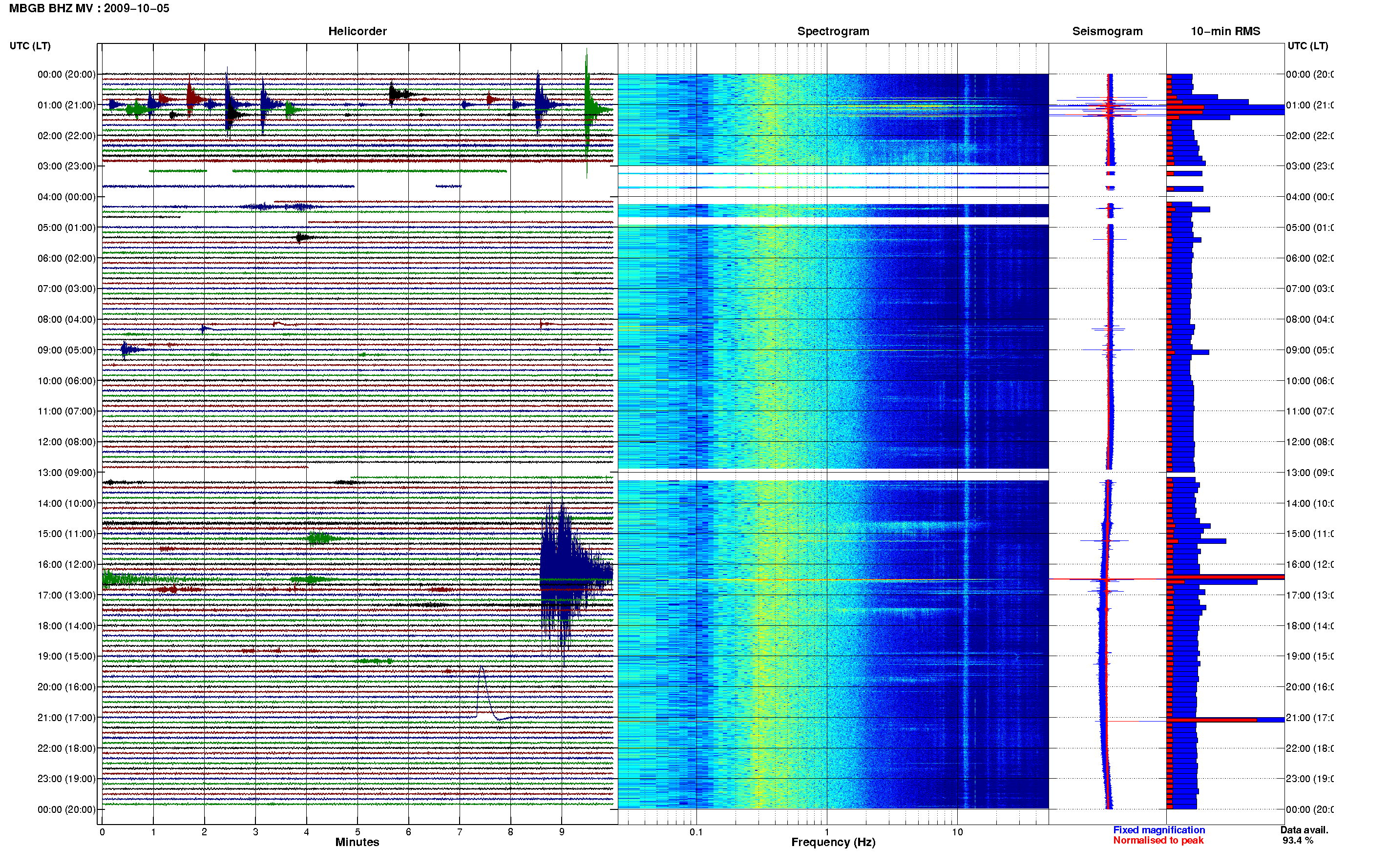1389x868 pixels.
Task: Click the "0" tick on the Minutes axis
Action: coord(102,832)
